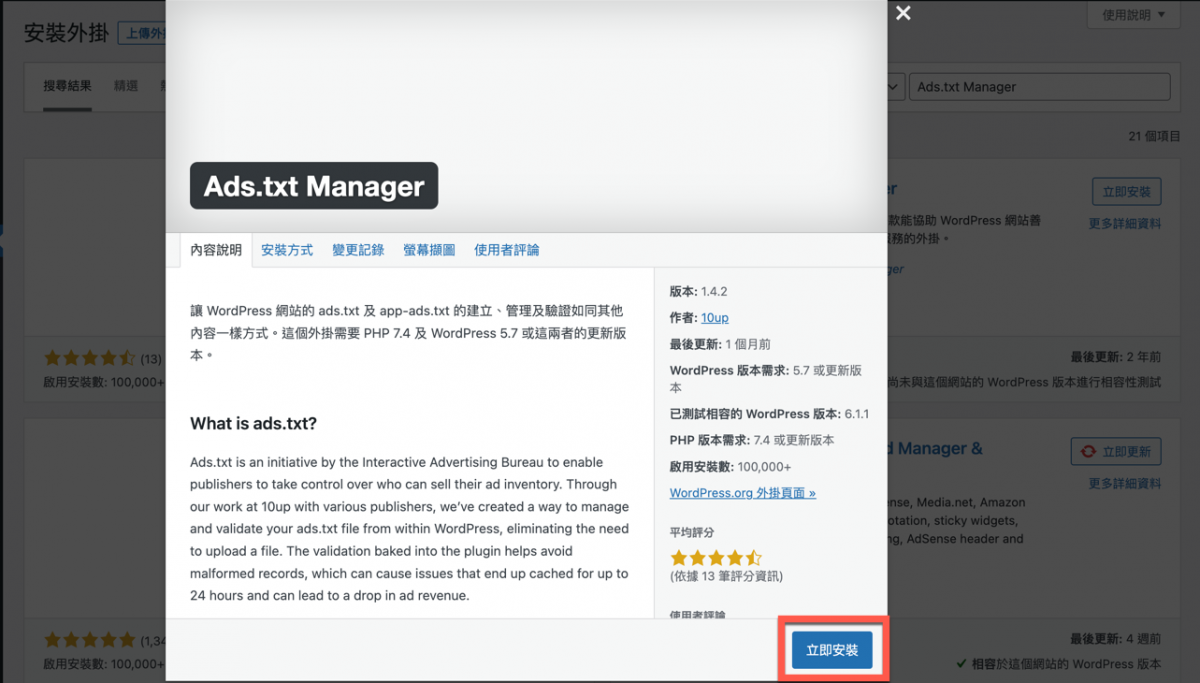Open the 使用者評論 tab
Viewport: 1200px width, 683px height.
[x=507, y=250]
